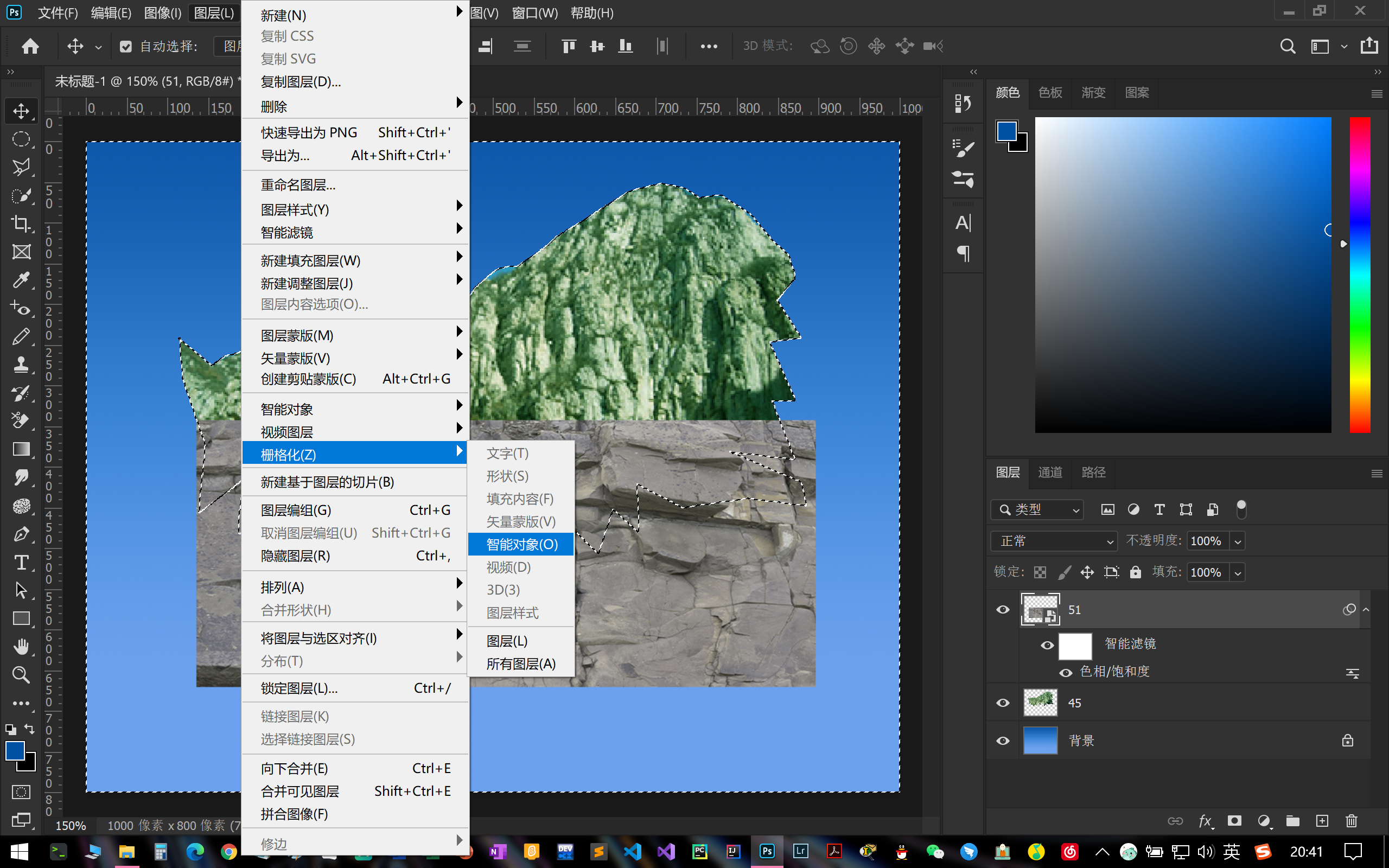Switch to the 通道 channels tab
The height and width of the screenshot is (868, 1389).
click(1050, 473)
